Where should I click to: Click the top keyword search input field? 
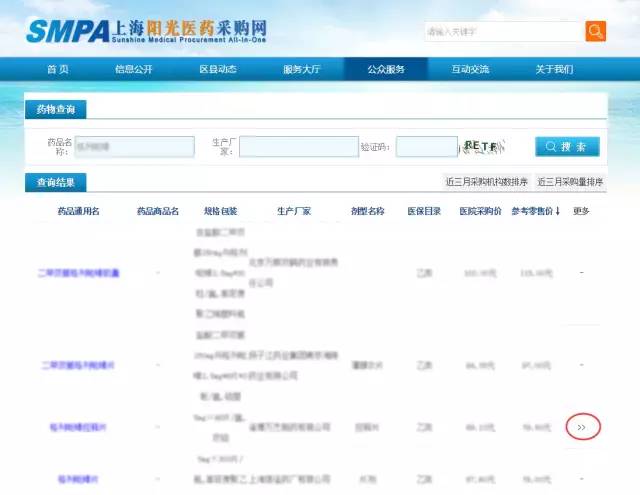pos(502,31)
